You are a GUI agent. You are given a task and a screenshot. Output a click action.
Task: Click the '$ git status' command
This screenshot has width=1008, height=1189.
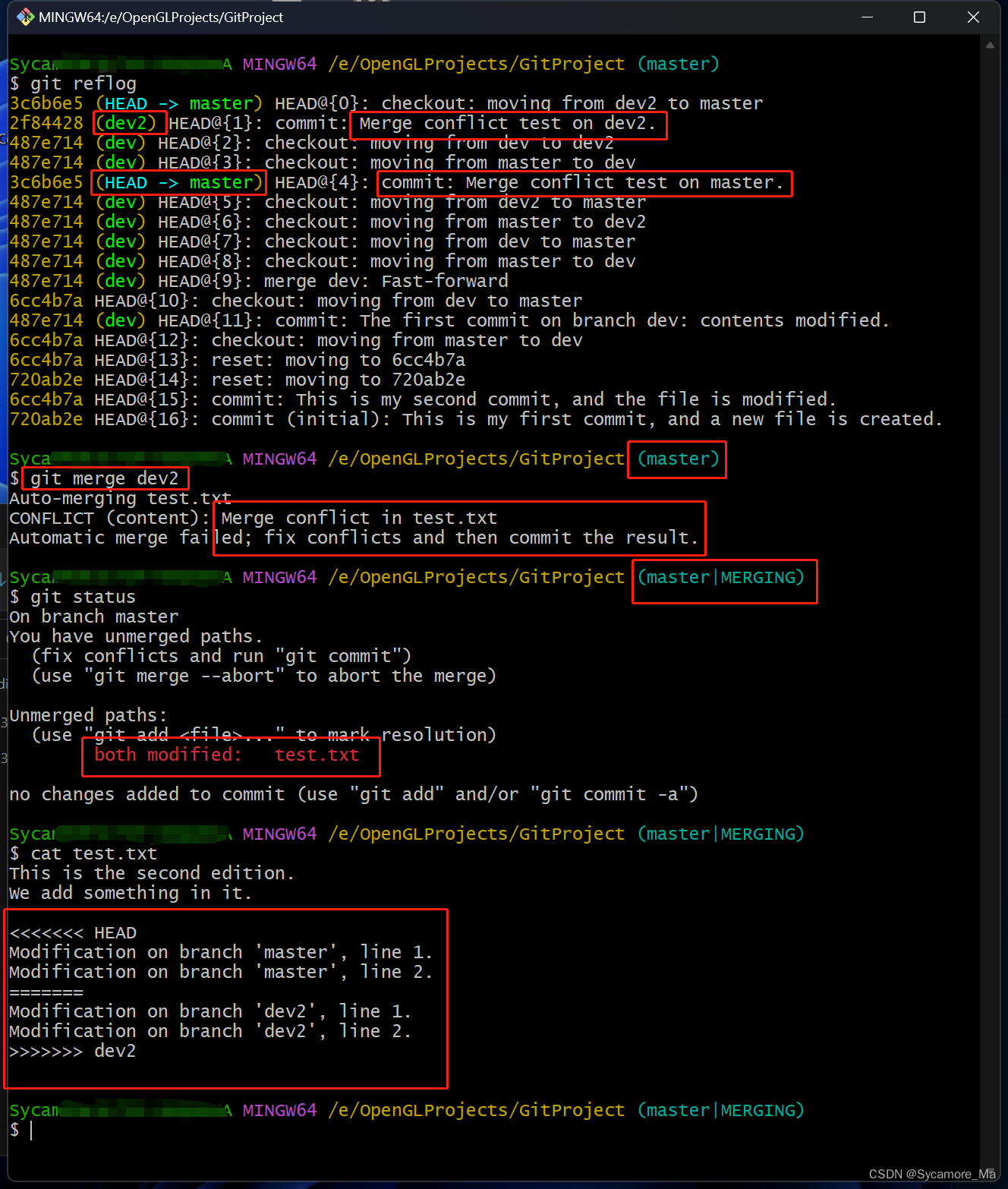[73, 597]
